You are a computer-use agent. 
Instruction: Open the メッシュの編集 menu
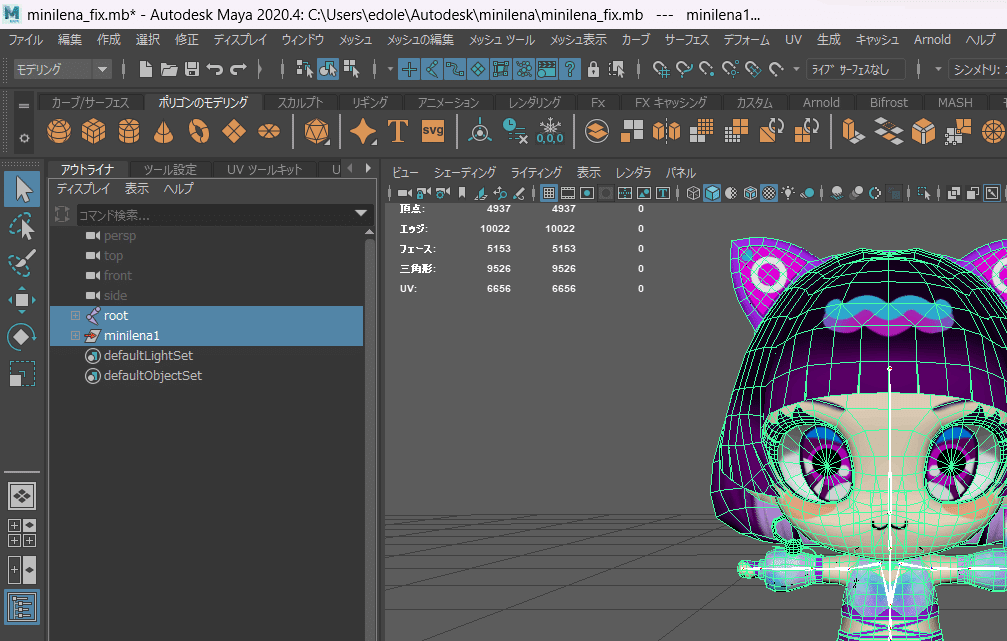(420, 40)
